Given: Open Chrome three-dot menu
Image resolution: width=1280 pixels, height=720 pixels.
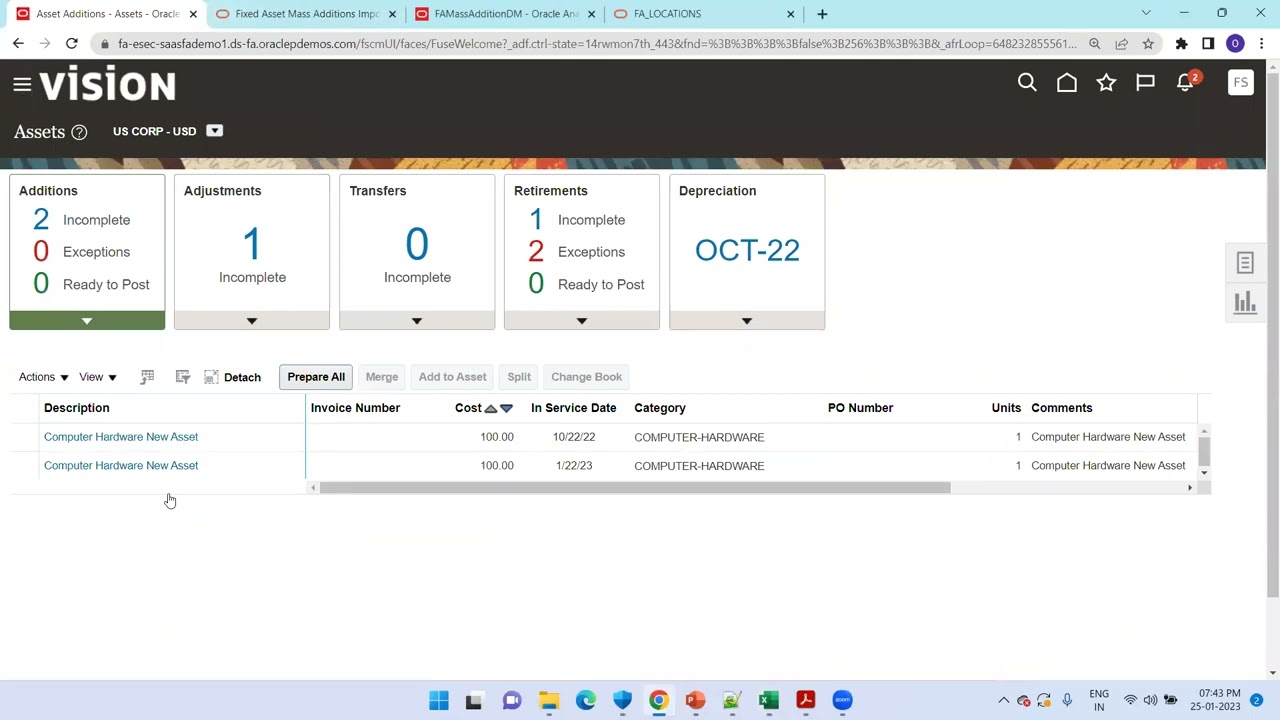Looking at the screenshot, I should coord(1261,44).
